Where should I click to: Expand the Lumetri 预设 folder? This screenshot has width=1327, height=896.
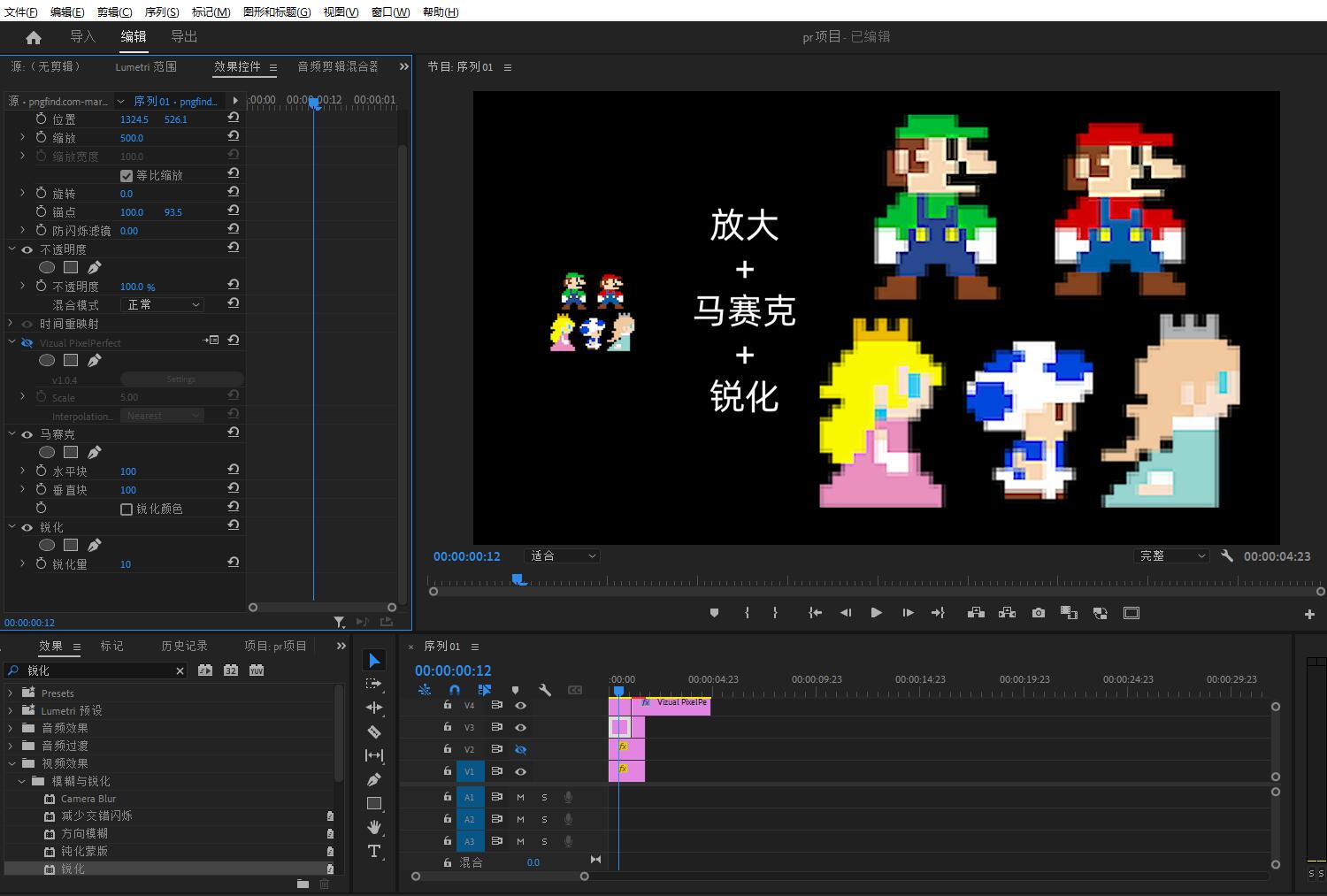(12, 710)
